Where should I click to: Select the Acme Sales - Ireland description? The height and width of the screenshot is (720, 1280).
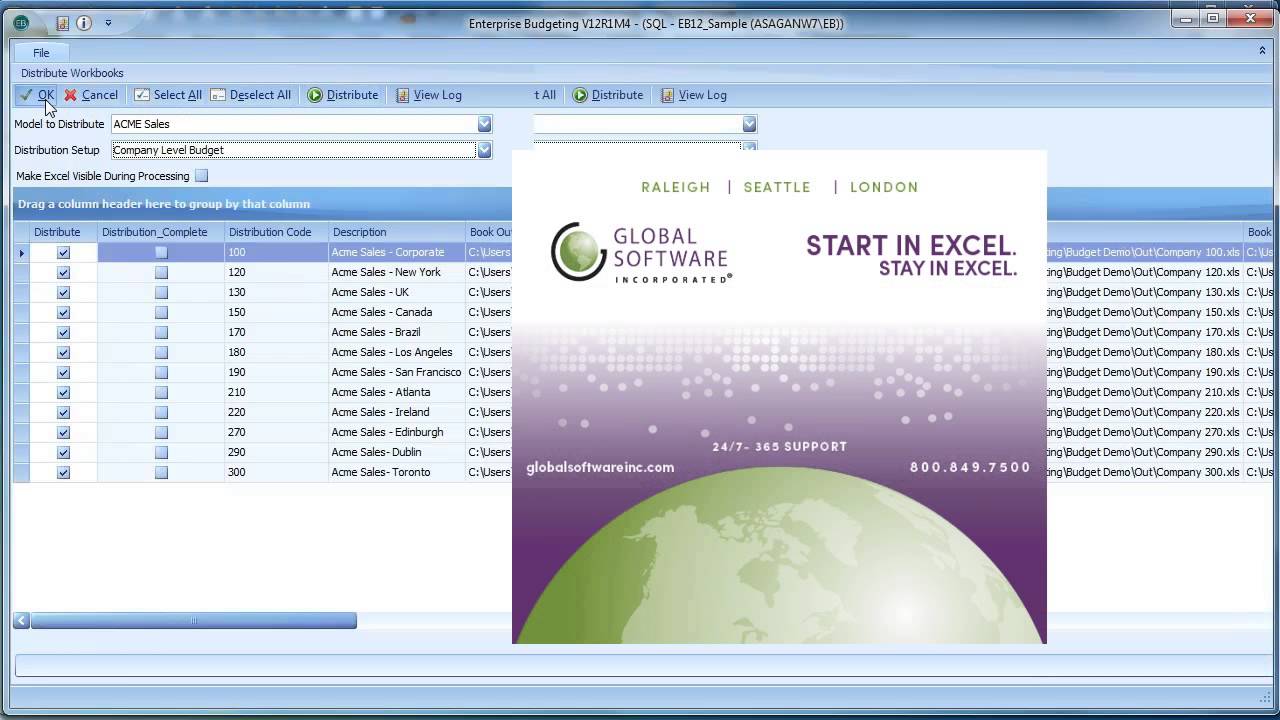(397, 412)
